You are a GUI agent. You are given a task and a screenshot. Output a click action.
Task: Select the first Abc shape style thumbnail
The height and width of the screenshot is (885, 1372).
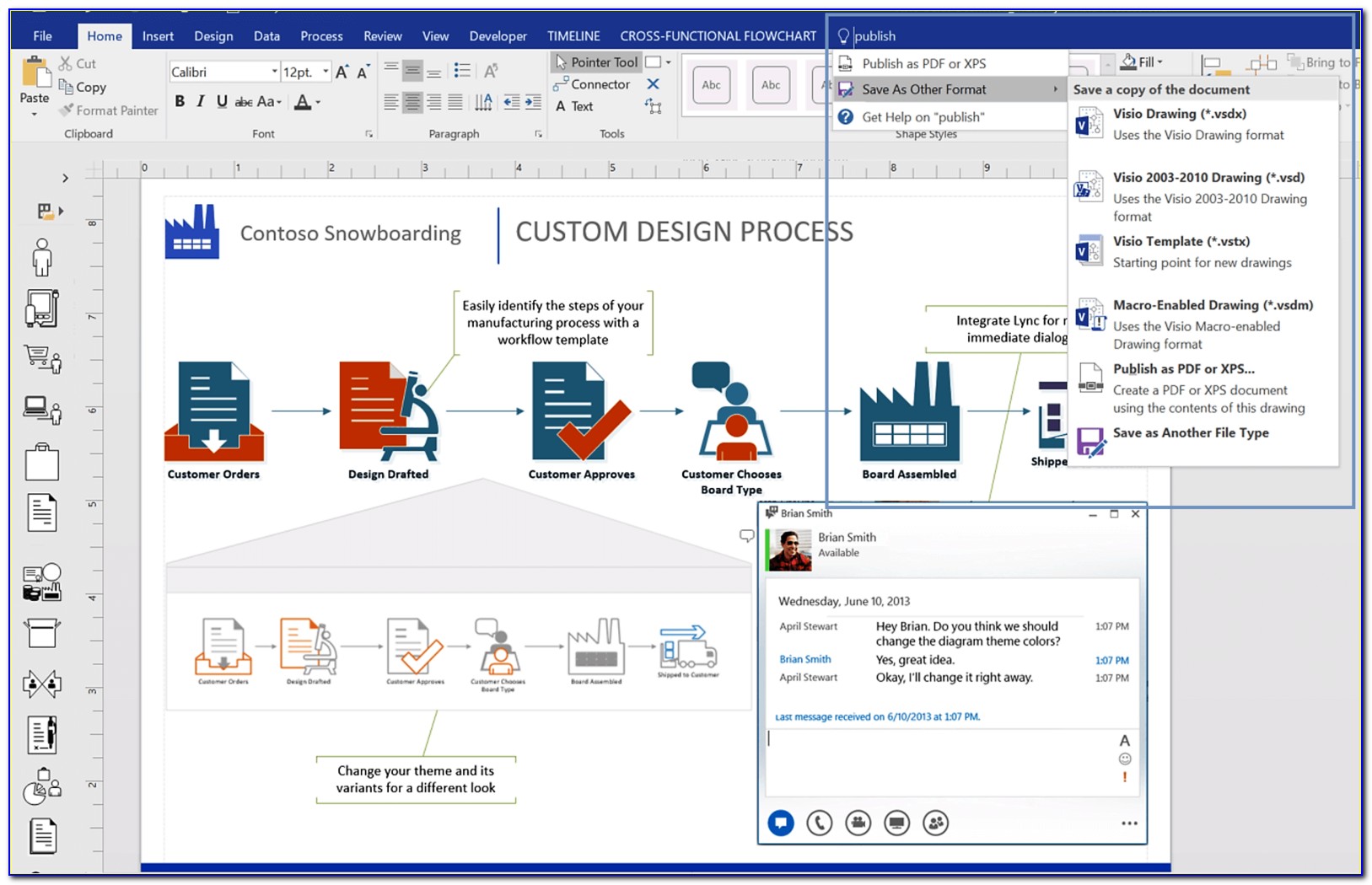711,85
